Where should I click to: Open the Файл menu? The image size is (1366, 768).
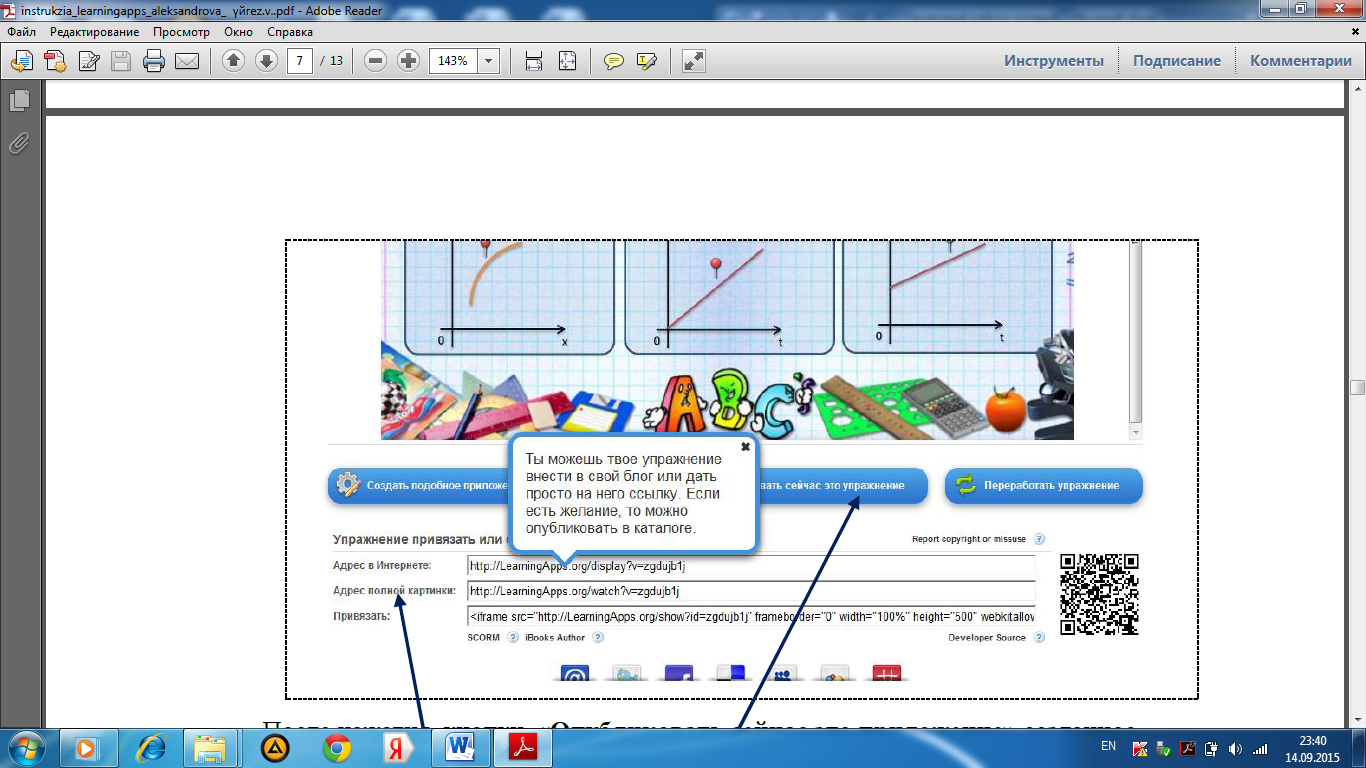(21, 32)
